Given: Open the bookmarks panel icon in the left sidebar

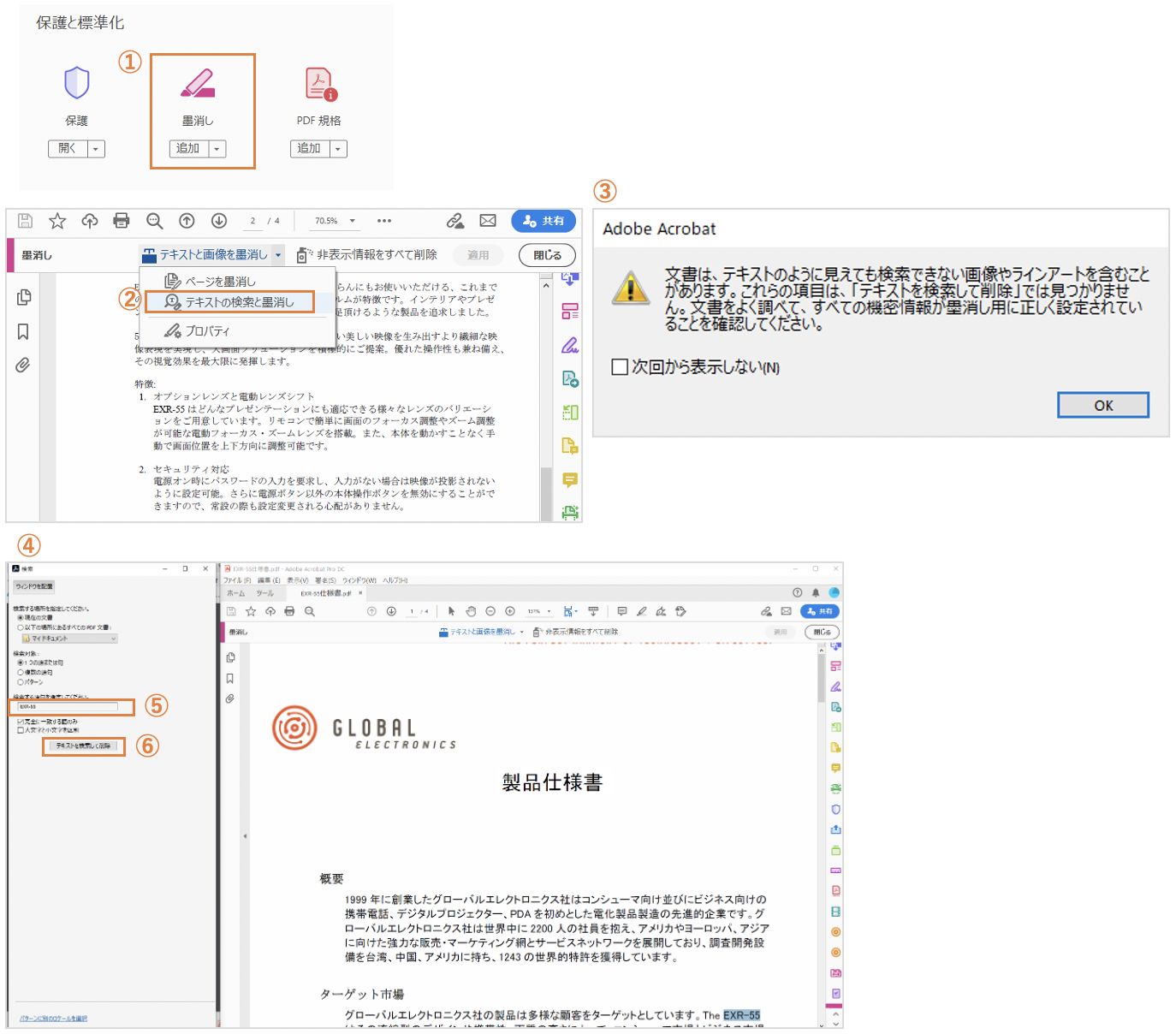Looking at the screenshot, I should click(22, 333).
